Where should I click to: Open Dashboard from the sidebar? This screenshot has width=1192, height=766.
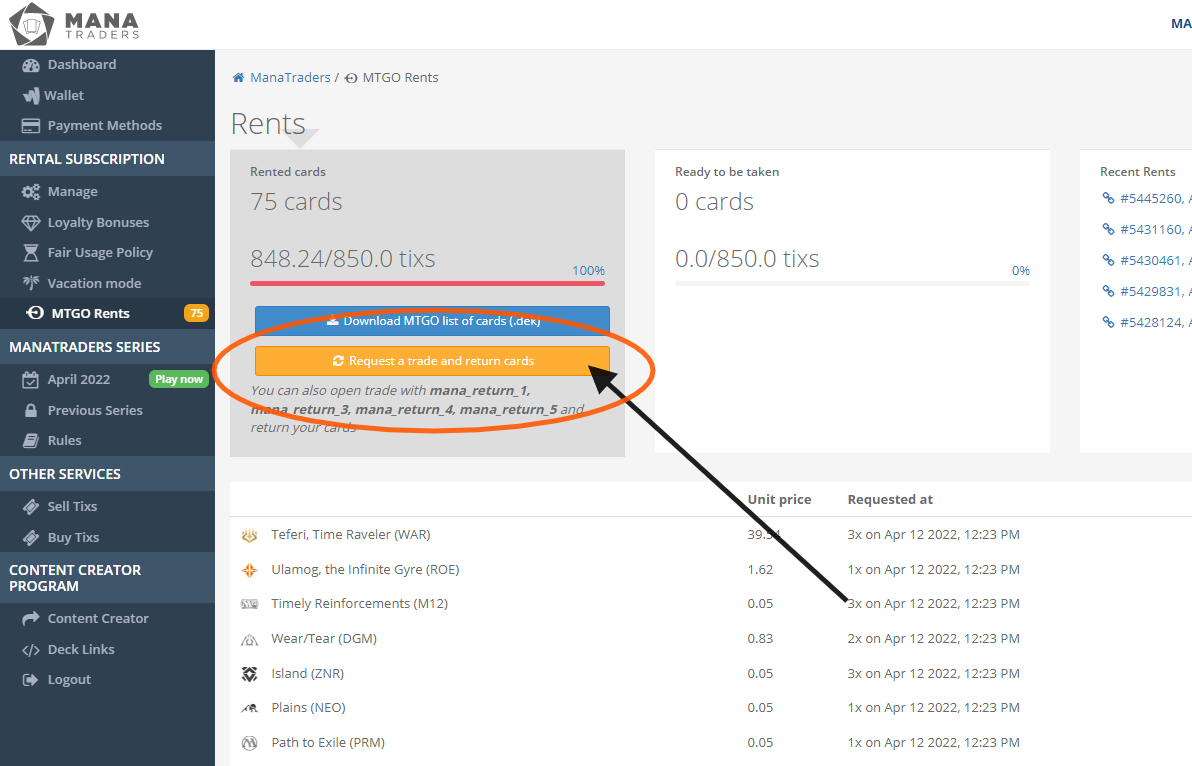tap(81, 65)
